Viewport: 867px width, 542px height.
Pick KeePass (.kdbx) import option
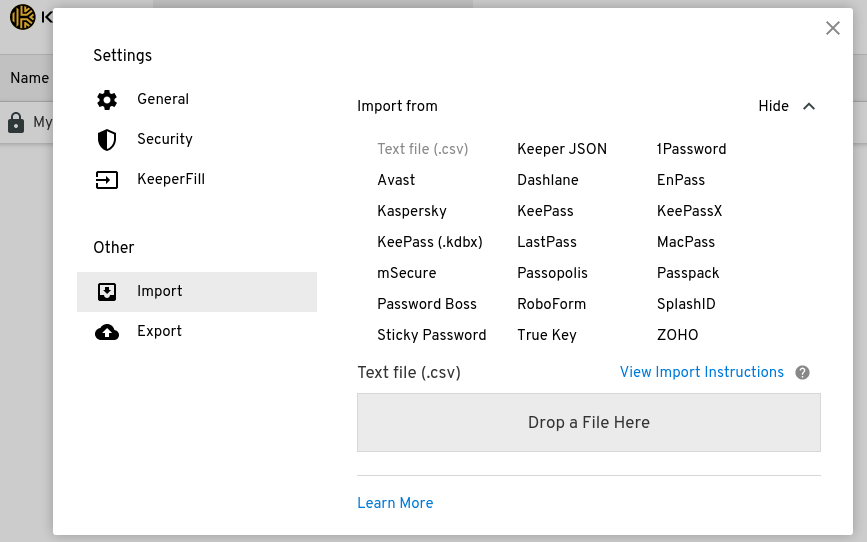429,242
